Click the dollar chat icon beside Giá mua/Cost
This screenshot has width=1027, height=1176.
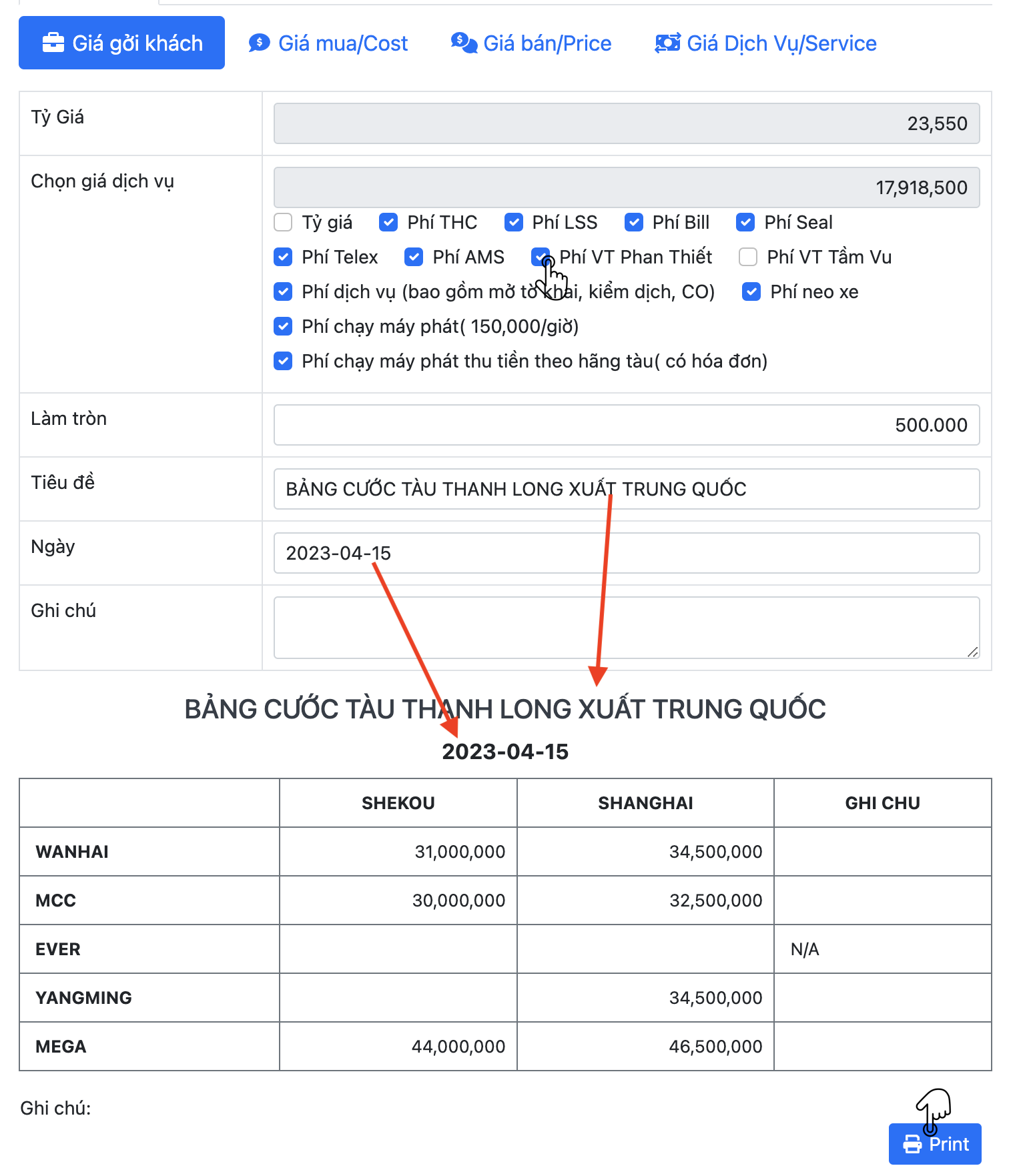[259, 43]
